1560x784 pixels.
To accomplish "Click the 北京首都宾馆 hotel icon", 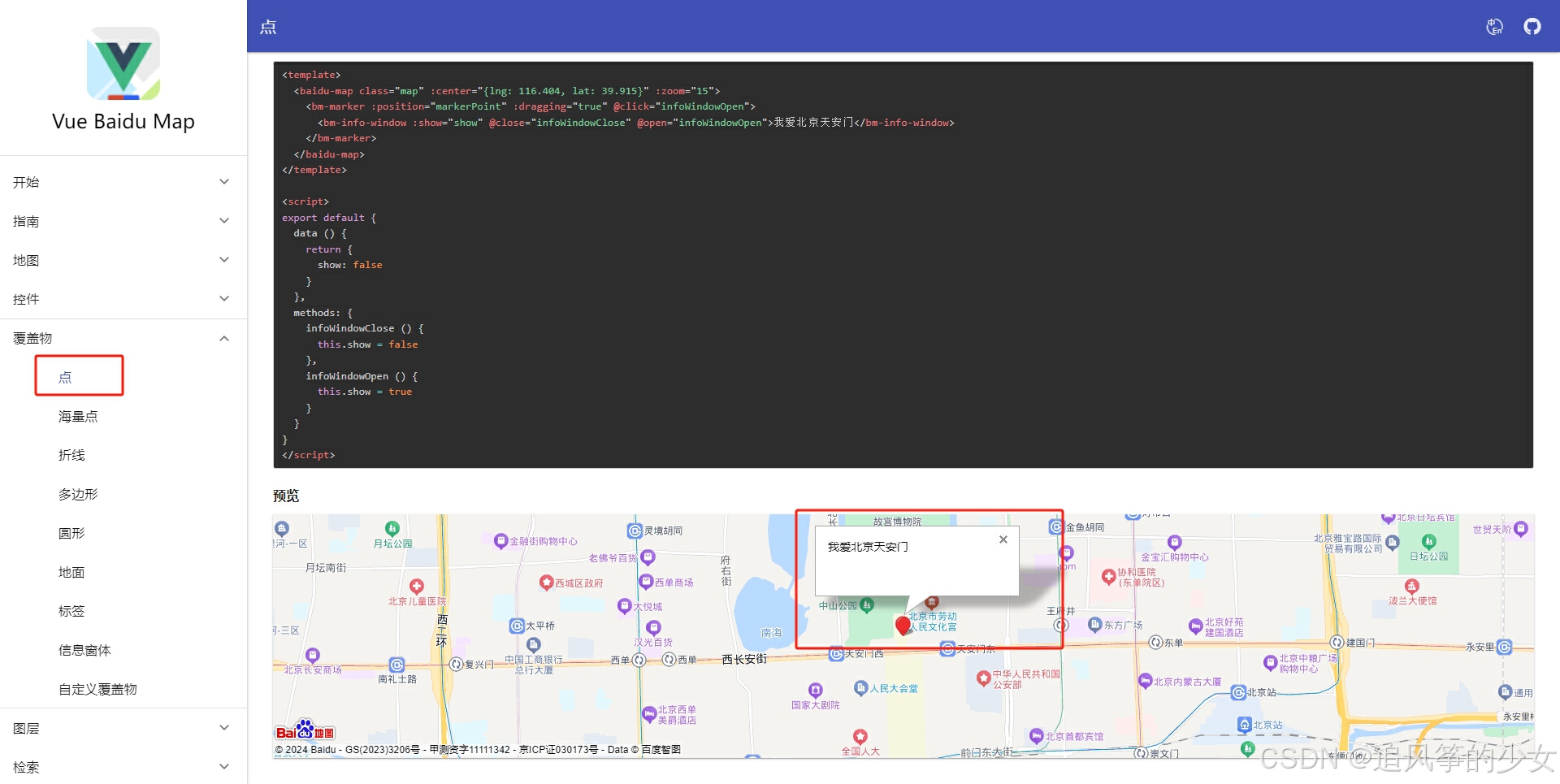I will [1036, 736].
